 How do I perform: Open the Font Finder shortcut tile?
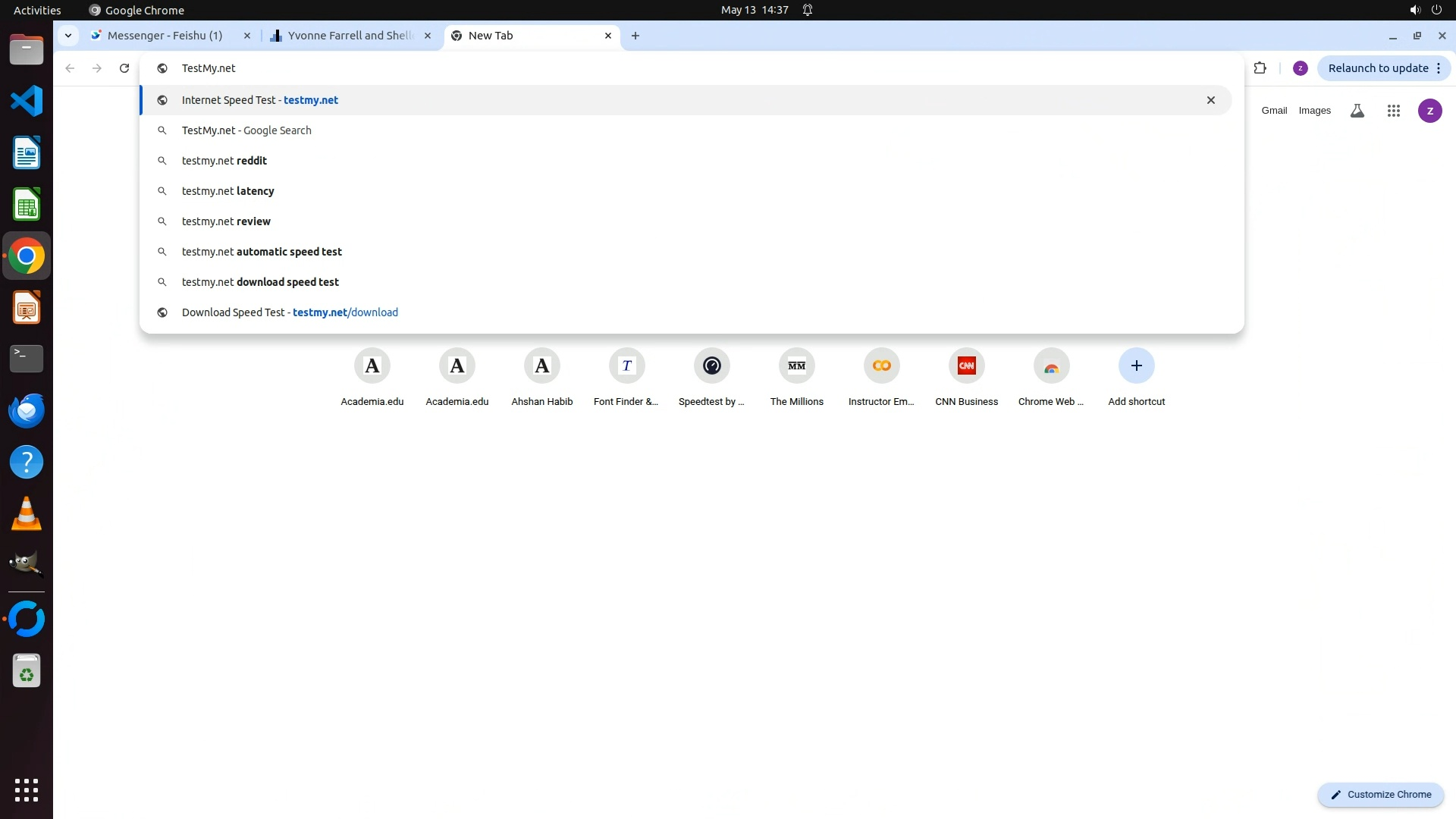point(626,366)
